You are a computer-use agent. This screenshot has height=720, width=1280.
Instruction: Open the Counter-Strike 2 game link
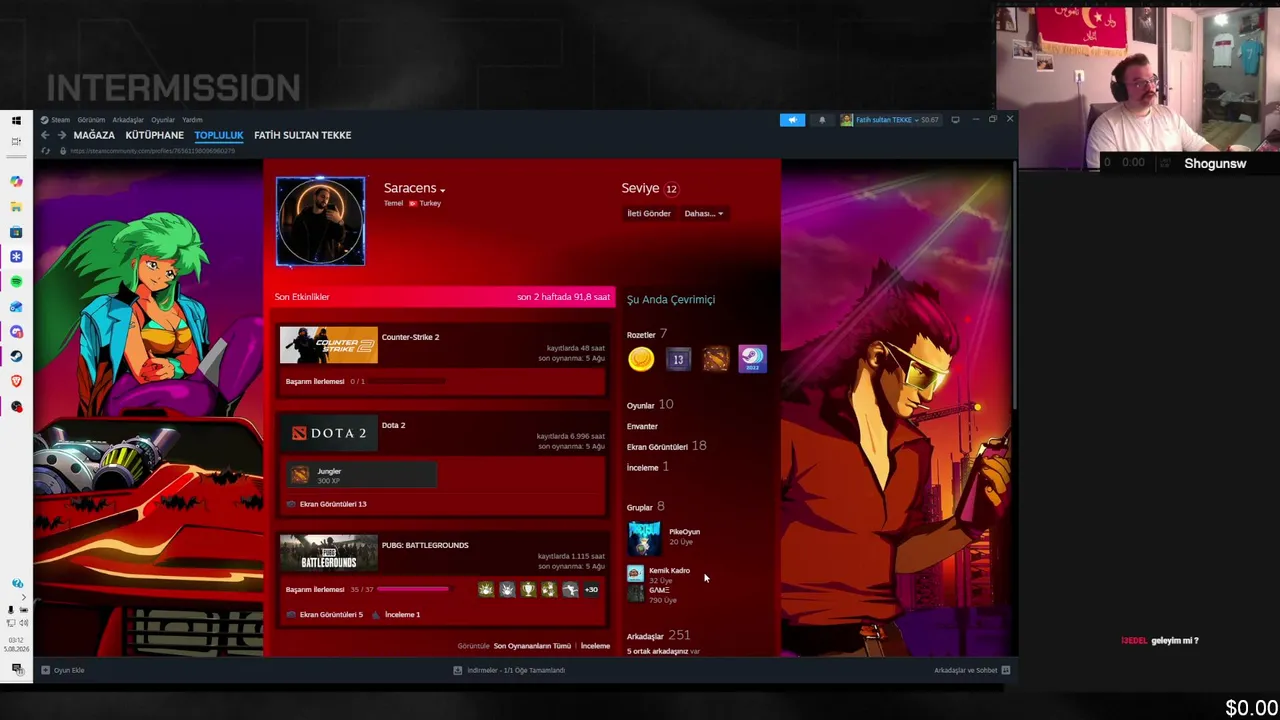(x=410, y=337)
